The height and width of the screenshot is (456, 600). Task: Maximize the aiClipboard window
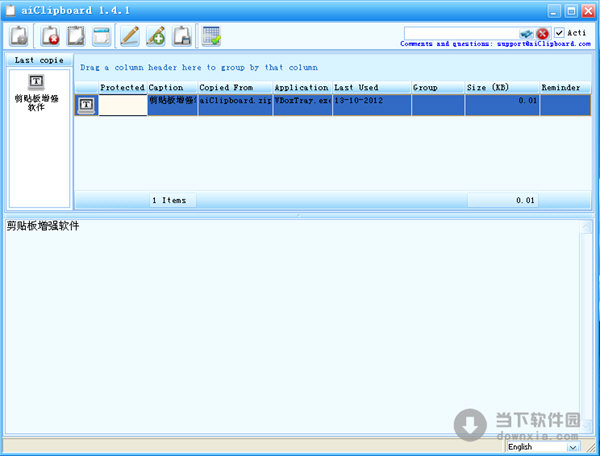pyautogui.click(x=571, y=11)
